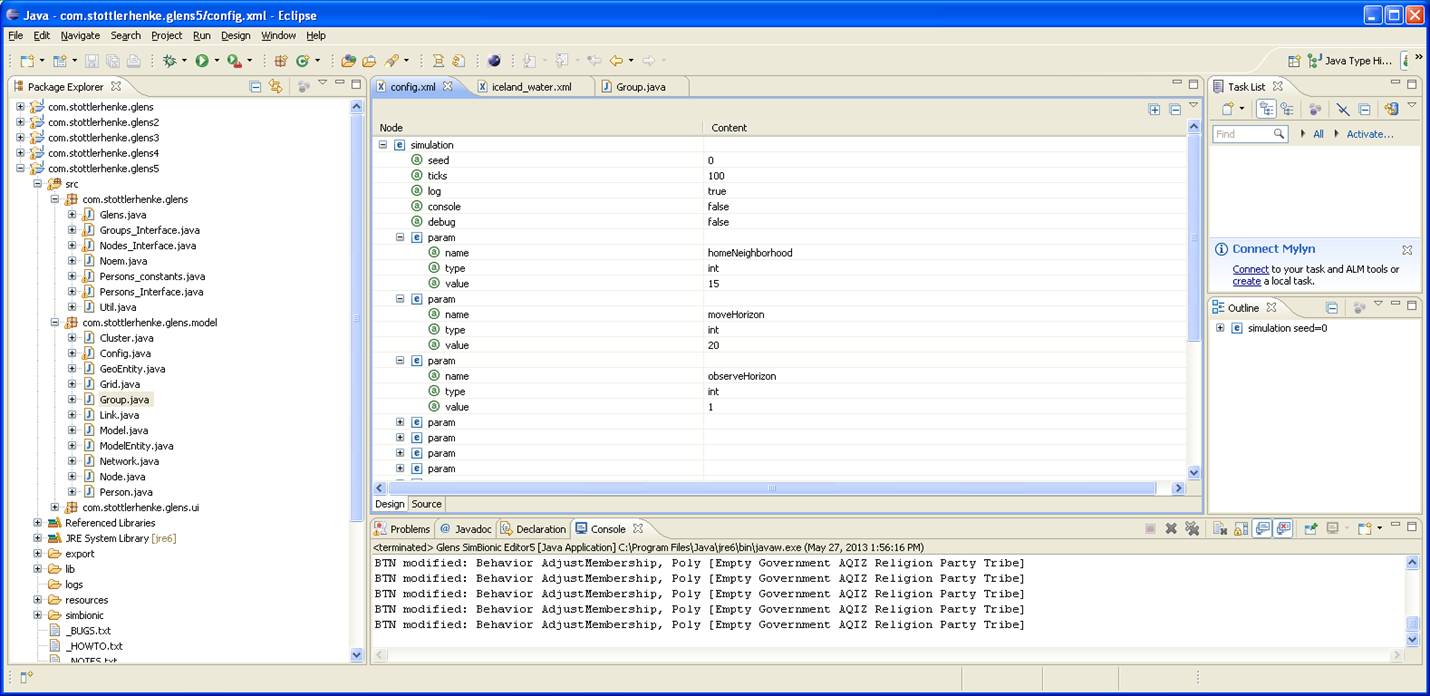Toggle Categorized presentation in Task List
Screen dimensions: 1430x696
tap(1266, 109)
